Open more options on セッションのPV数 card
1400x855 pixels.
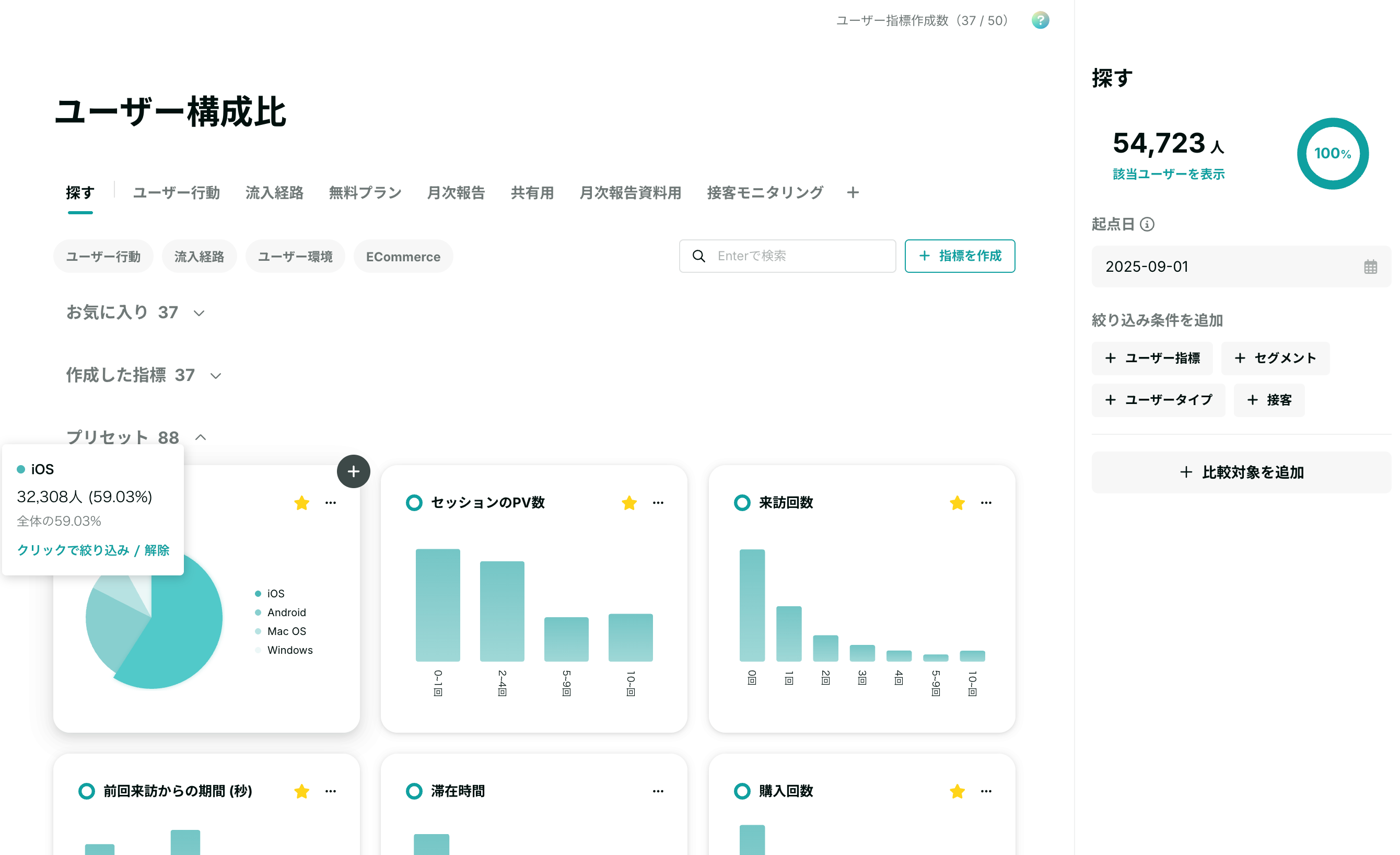click(x=658, y=503)
